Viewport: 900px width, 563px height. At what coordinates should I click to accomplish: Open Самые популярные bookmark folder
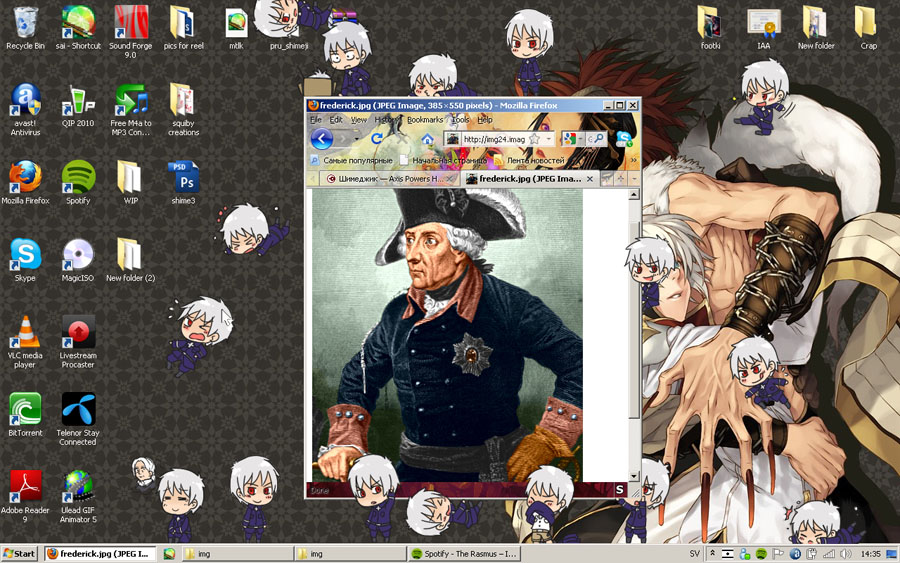(x=352, y=160)
